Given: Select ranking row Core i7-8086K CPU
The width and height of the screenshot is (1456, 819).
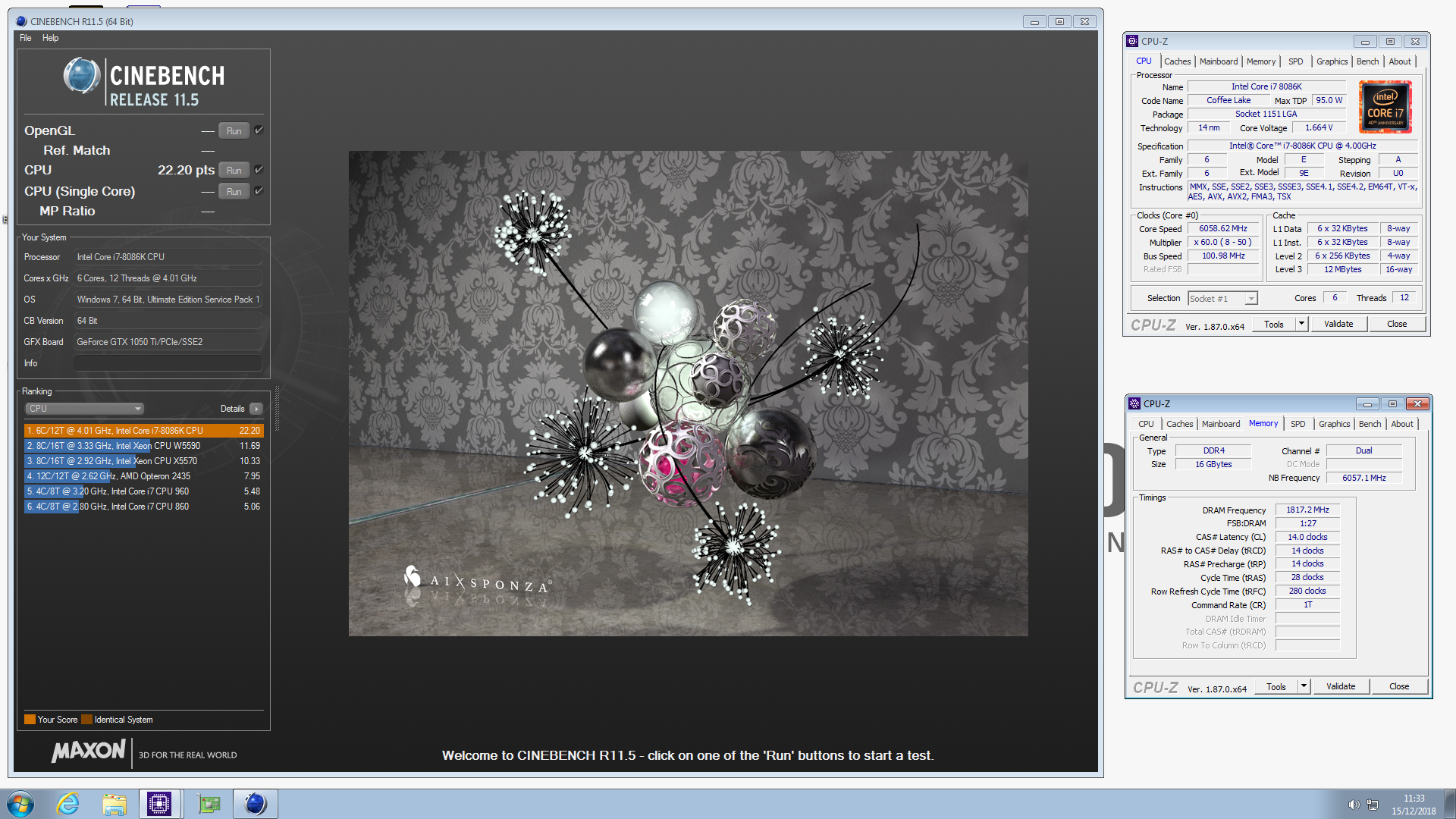Looking at the screenshot, I should 143,431.
